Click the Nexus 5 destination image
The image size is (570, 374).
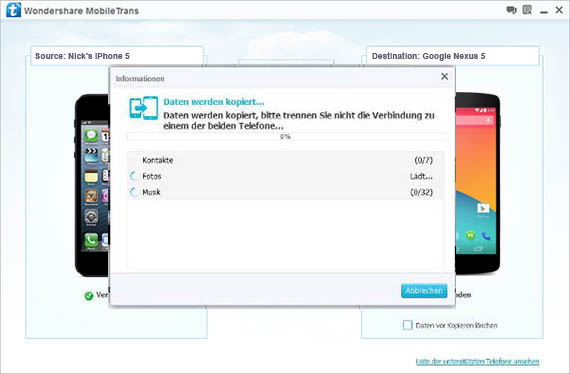(x=477, y=184)
